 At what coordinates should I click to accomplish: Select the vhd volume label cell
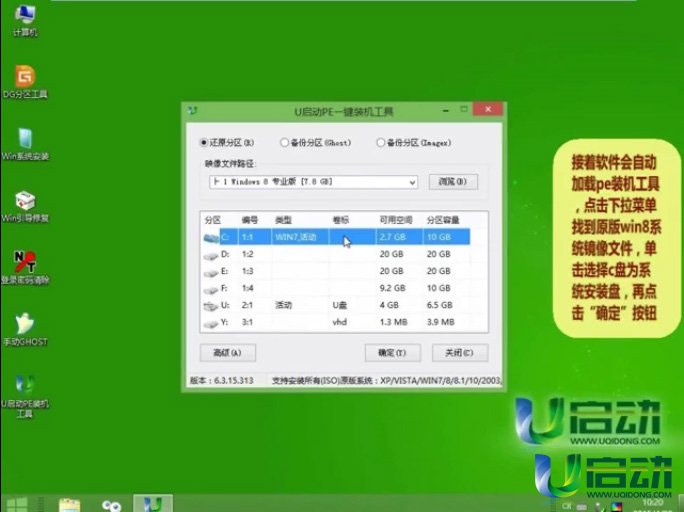[x=339, y=322]
